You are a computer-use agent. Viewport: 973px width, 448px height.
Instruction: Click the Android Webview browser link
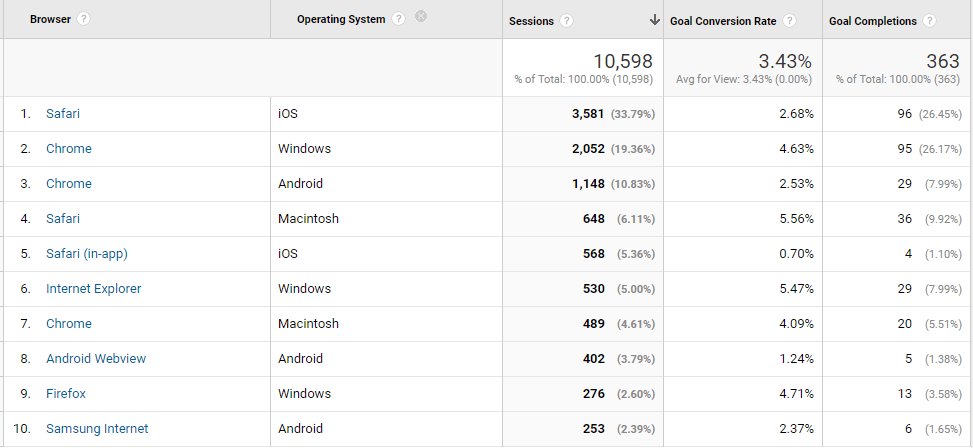coord(96,359)
